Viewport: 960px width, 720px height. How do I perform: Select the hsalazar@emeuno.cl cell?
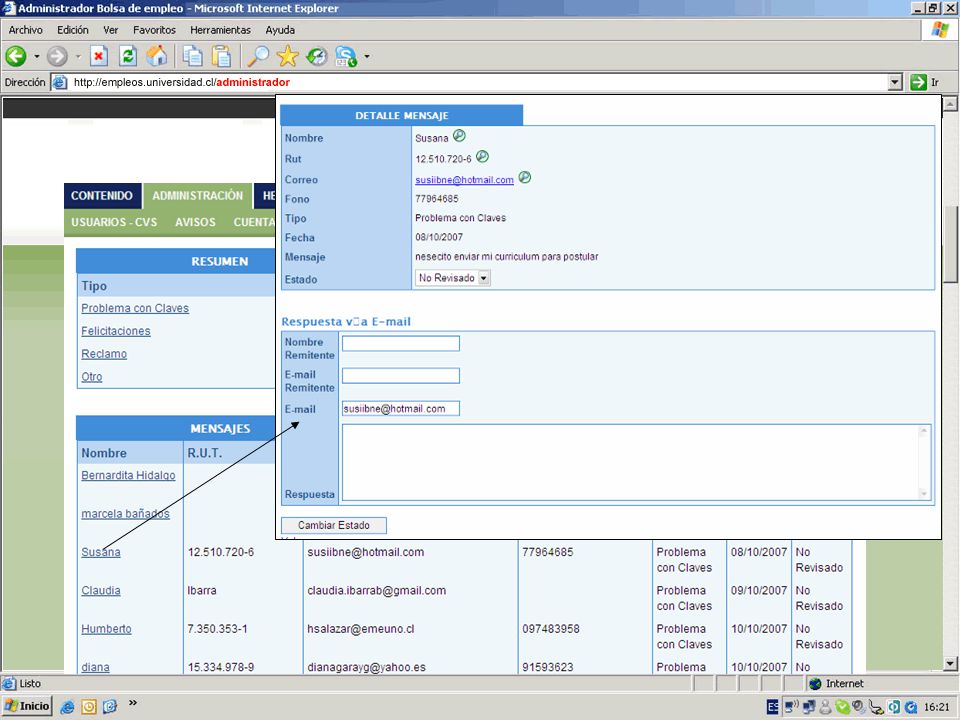coord(361,629)
